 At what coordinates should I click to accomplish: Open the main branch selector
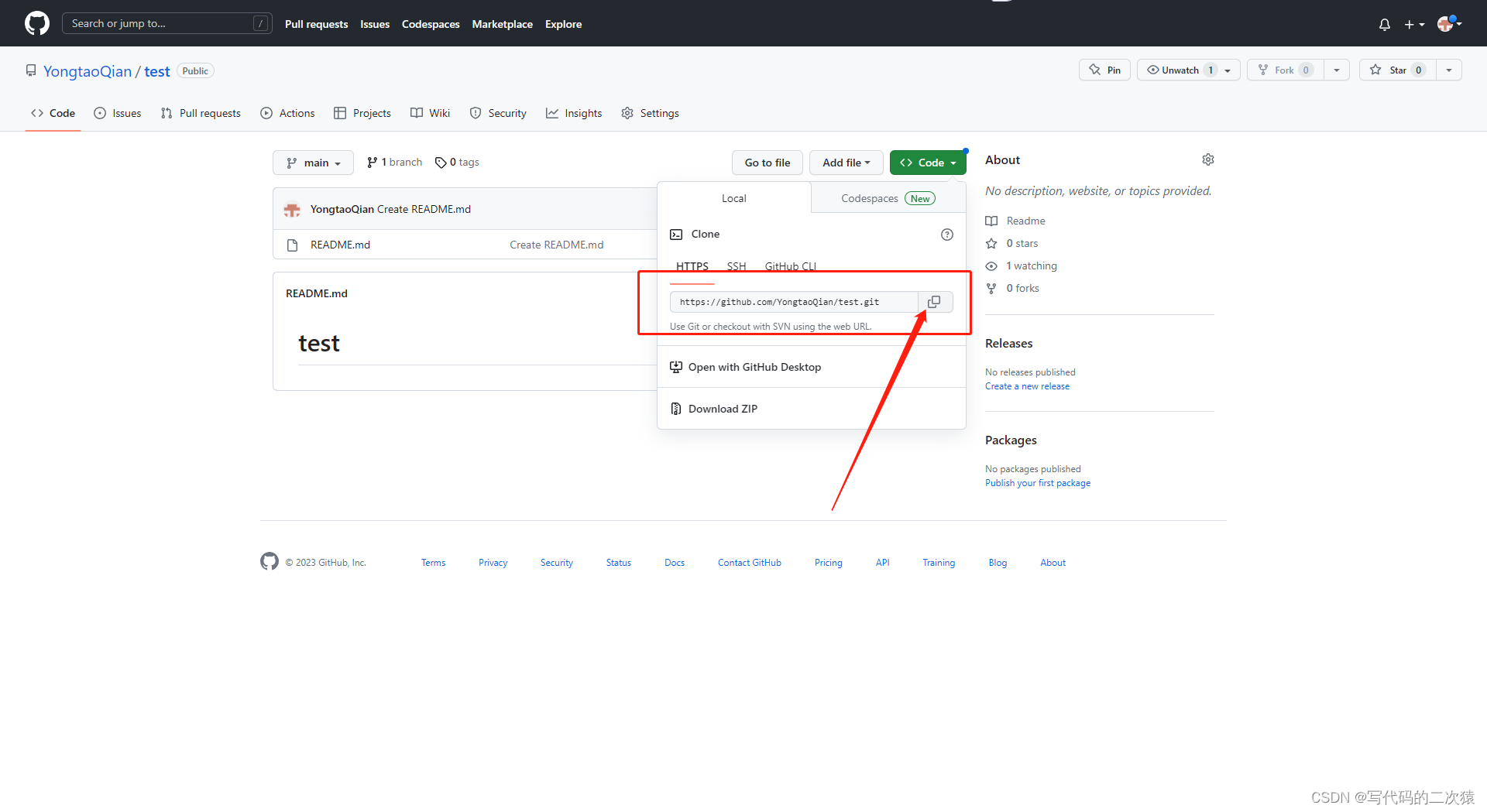(x=313, y=163)
